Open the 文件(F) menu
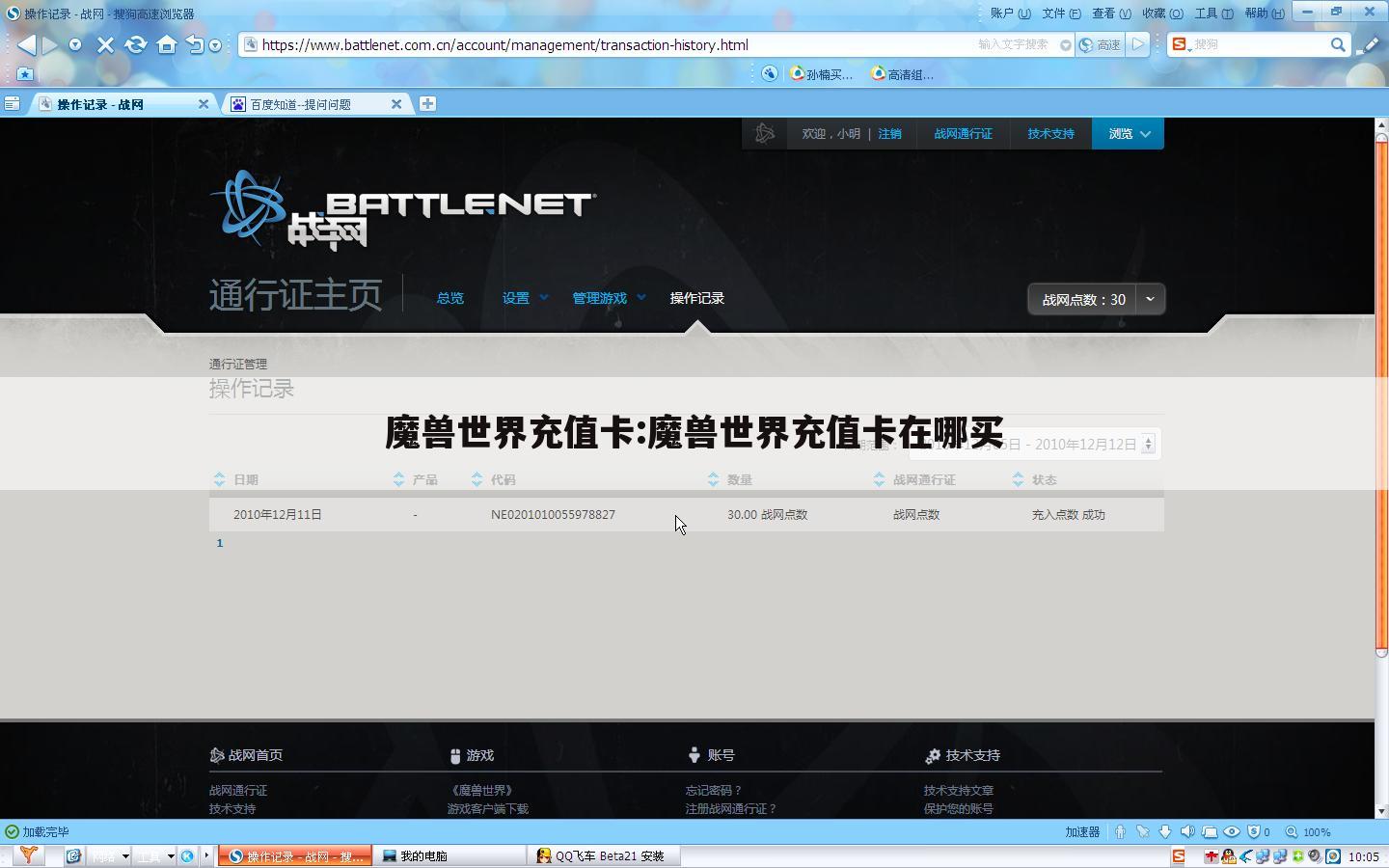 point(1061,13)
